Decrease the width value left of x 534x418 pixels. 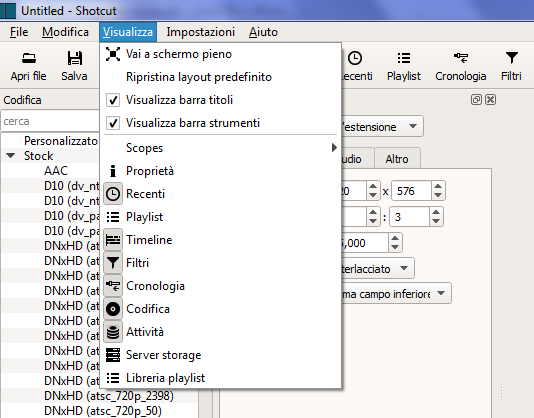373,195
